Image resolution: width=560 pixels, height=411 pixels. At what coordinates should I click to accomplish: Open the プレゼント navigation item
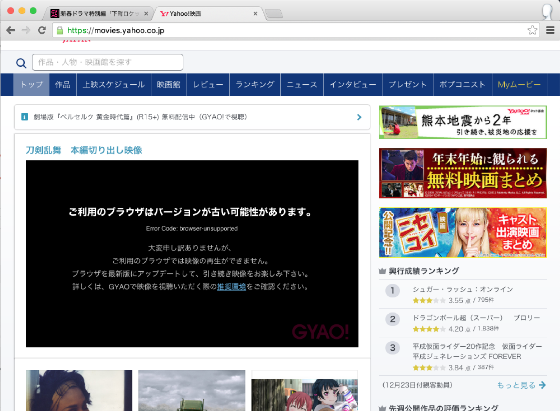point(408,85)
